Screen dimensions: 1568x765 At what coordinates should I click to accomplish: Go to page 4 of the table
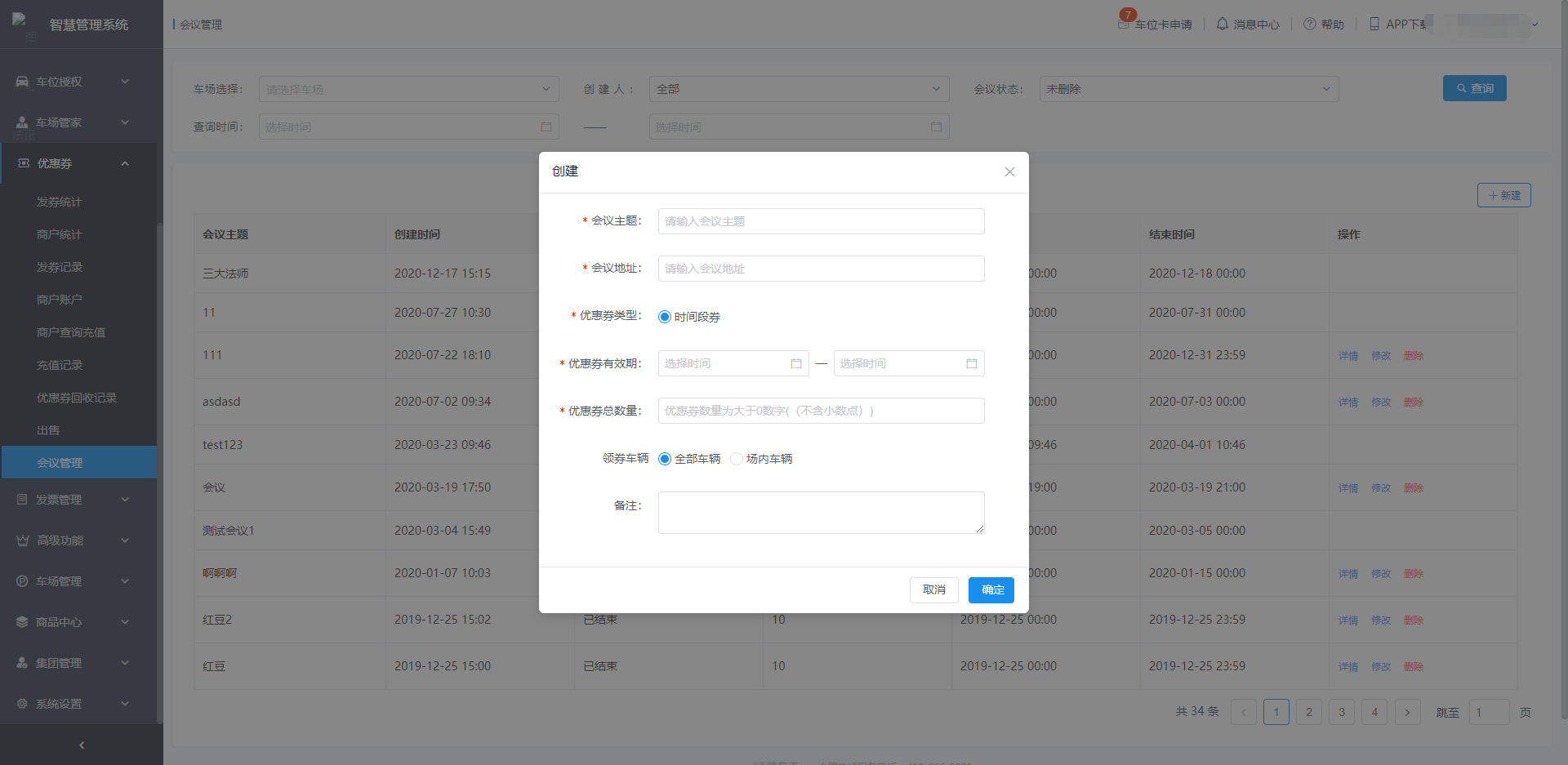[x=1374, y=712]
